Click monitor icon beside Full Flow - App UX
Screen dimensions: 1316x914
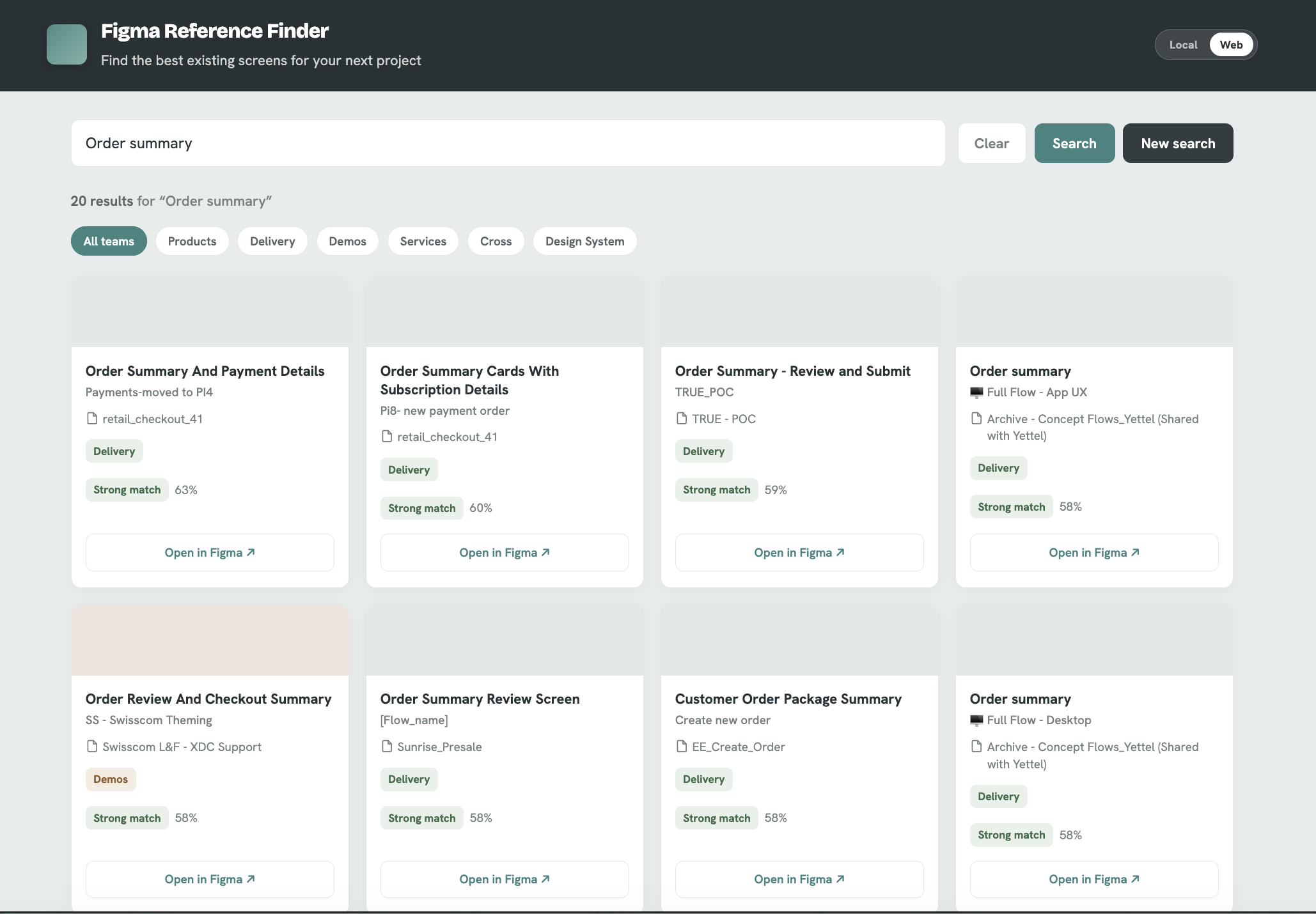coord(976,392)
